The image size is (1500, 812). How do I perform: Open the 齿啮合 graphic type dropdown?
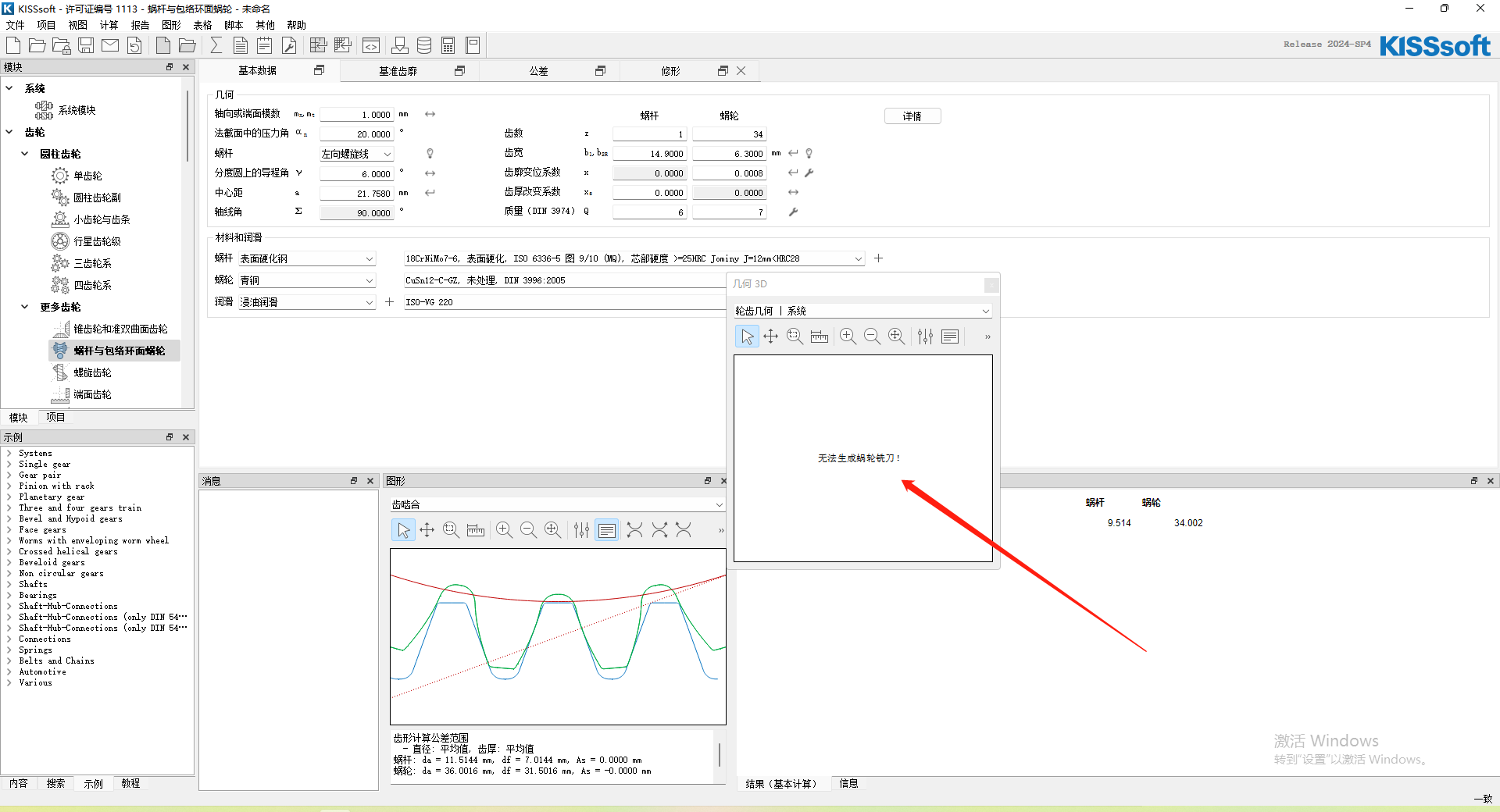tap(557, 505)
